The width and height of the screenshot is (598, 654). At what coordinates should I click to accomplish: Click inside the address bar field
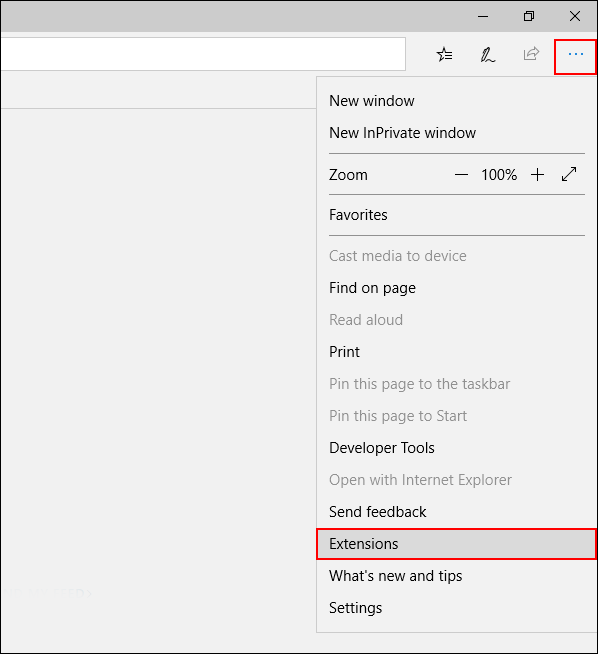tap(203, 54)
